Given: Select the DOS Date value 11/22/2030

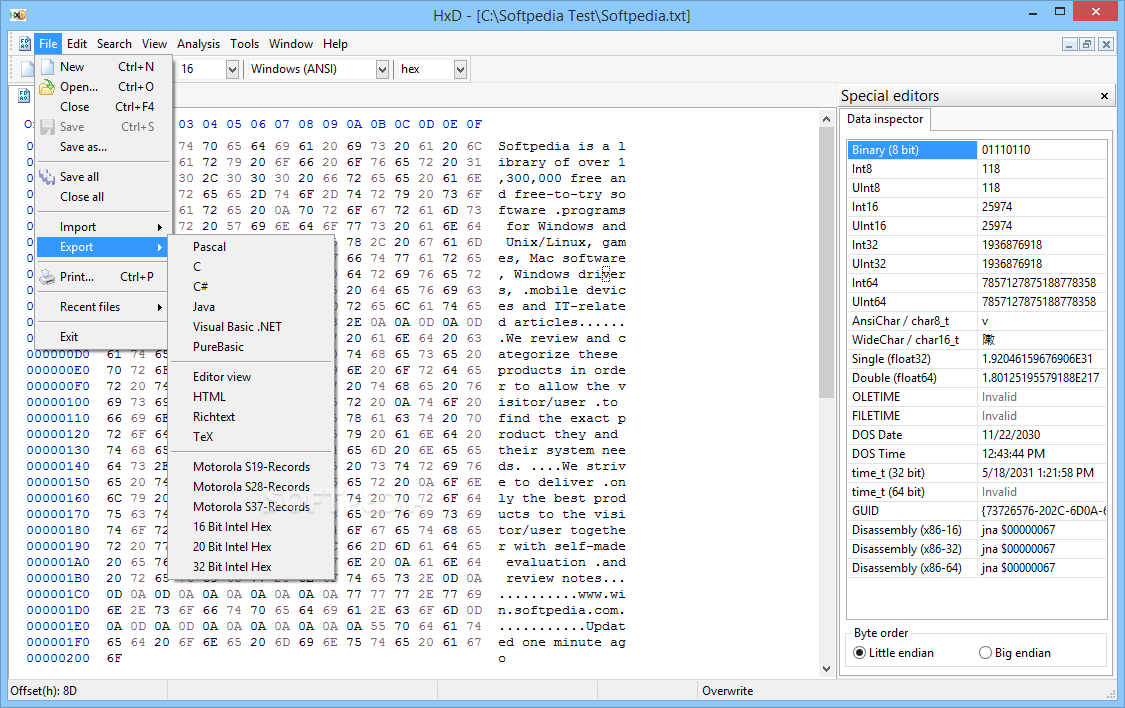Looking at the screenshot, I should [x=1010, y=435].
